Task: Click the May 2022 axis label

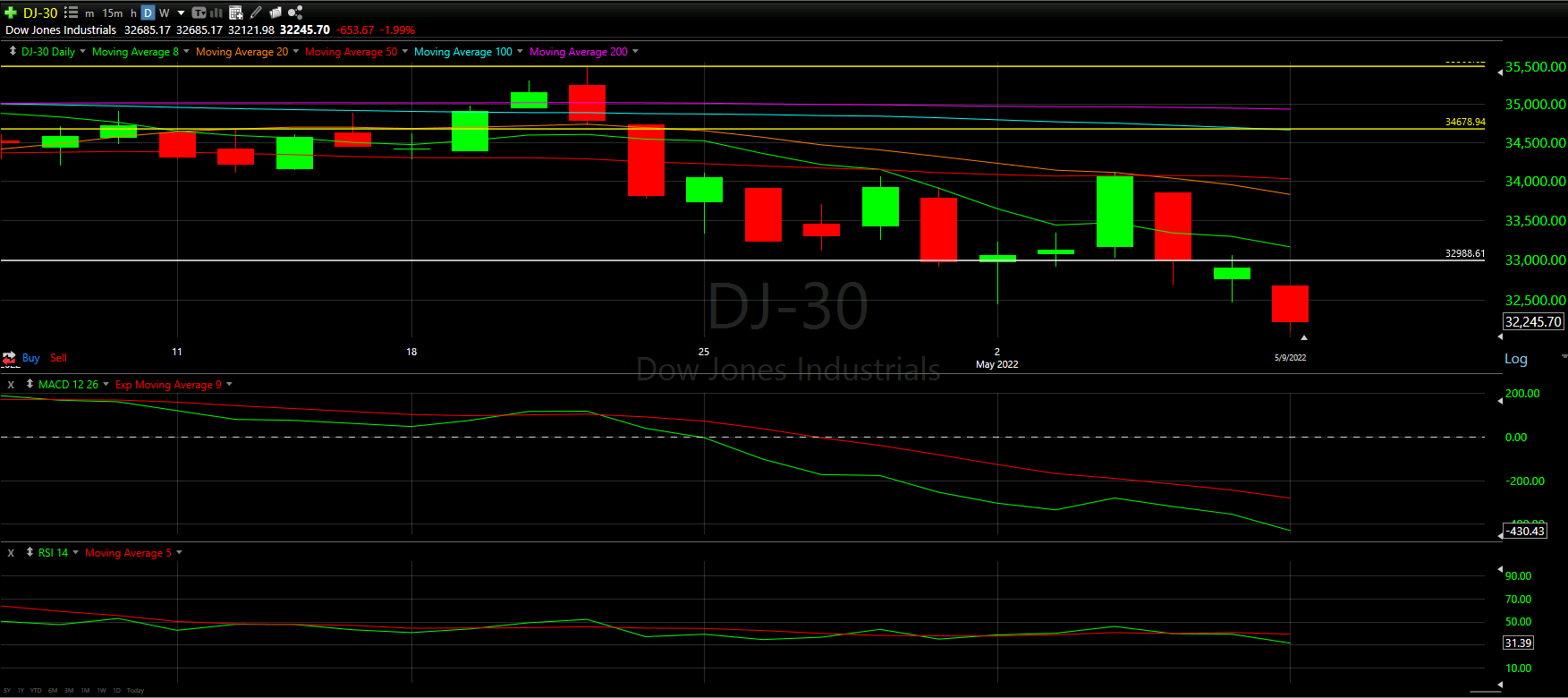Action: (996, 364)
